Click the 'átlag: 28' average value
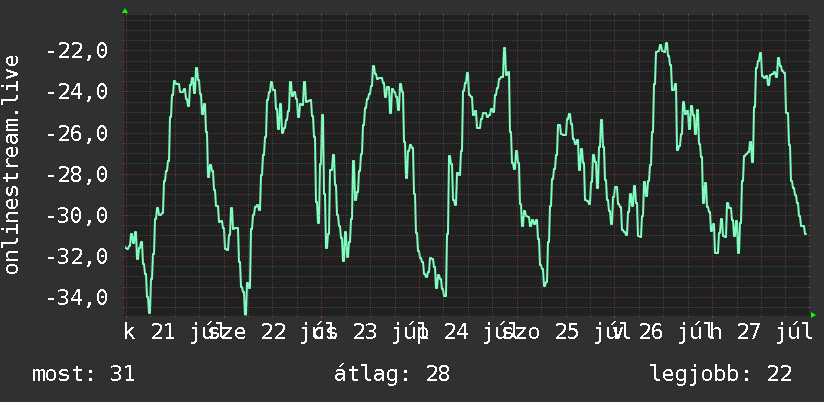 point(392,374)
